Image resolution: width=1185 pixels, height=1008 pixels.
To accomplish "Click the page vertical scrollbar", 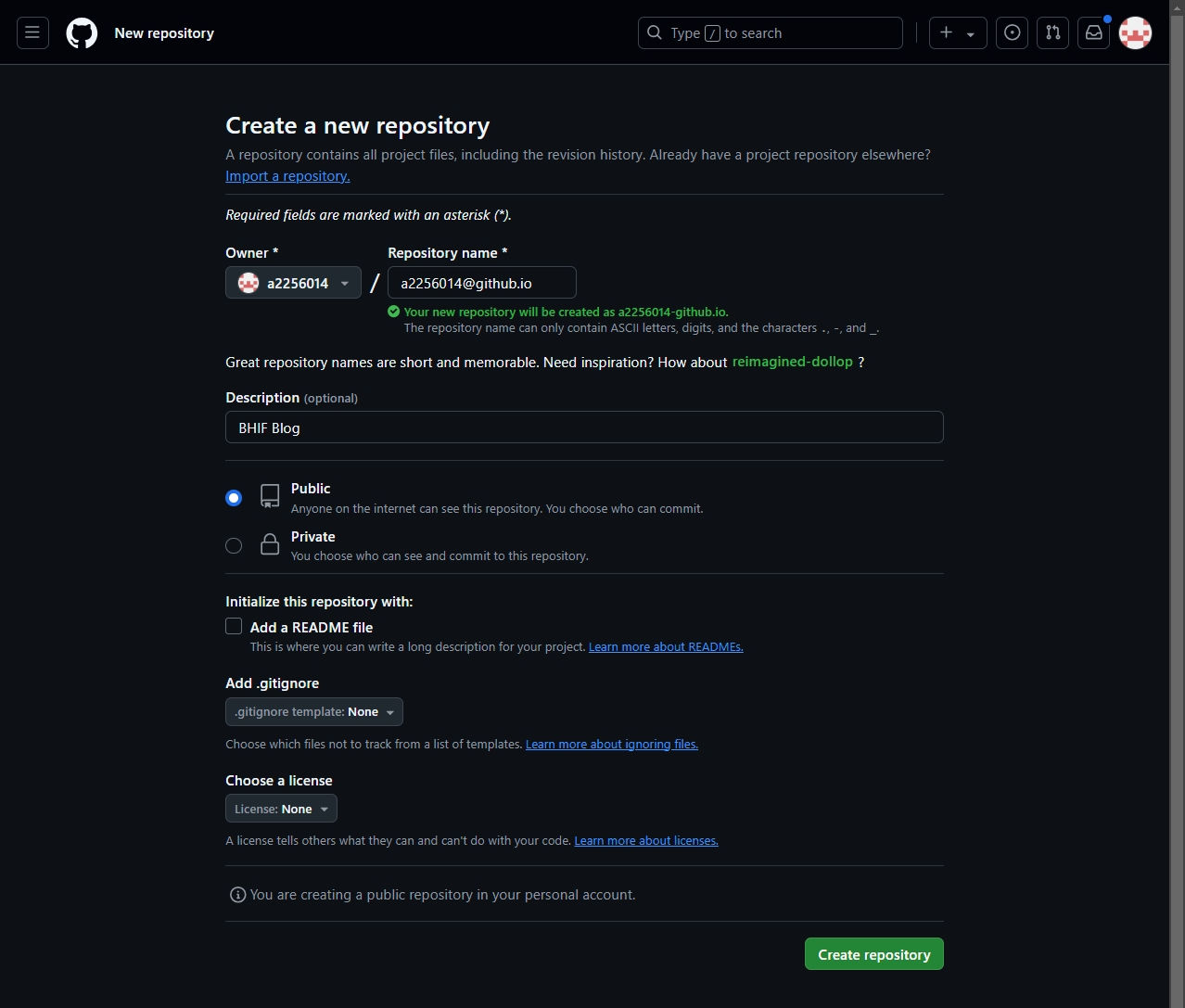I will pos(1177,504).
